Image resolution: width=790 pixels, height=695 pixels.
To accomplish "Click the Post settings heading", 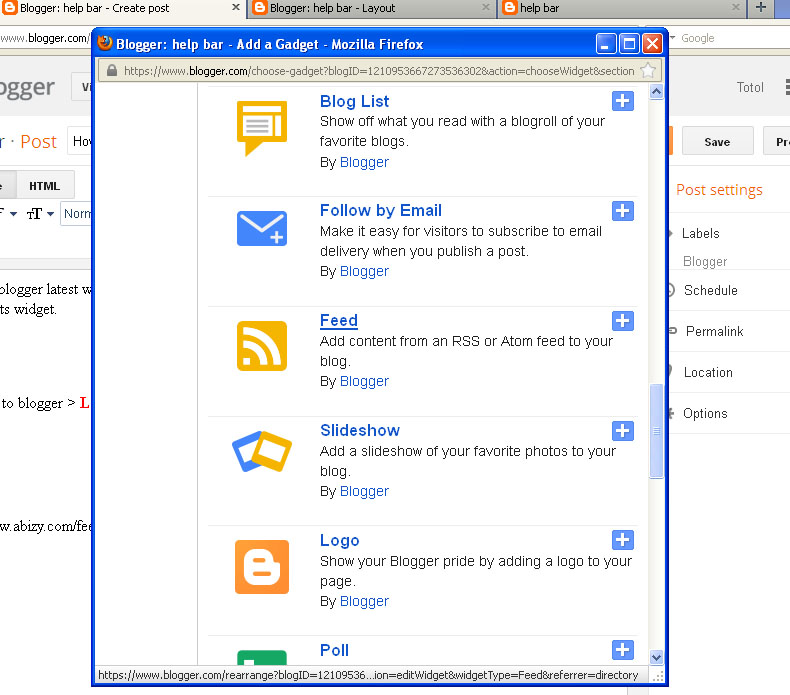I will pos(719,190).
